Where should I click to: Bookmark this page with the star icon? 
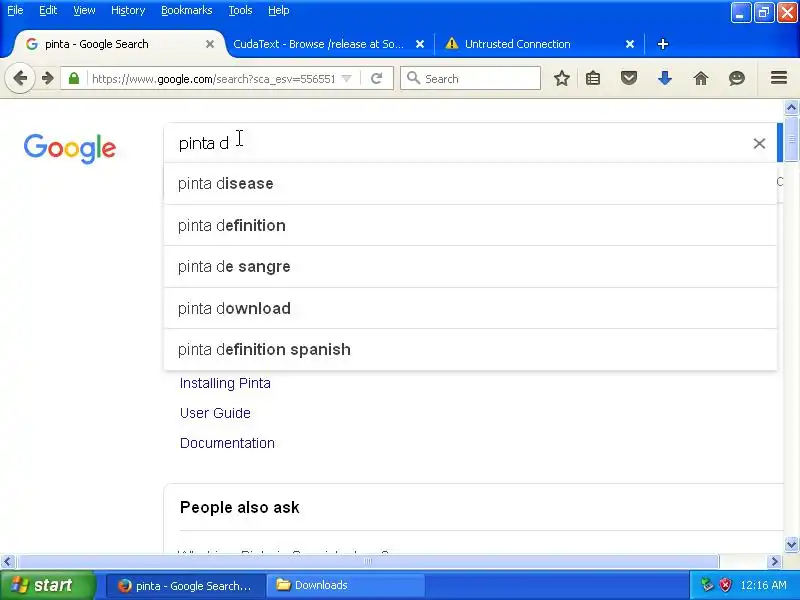562,79
